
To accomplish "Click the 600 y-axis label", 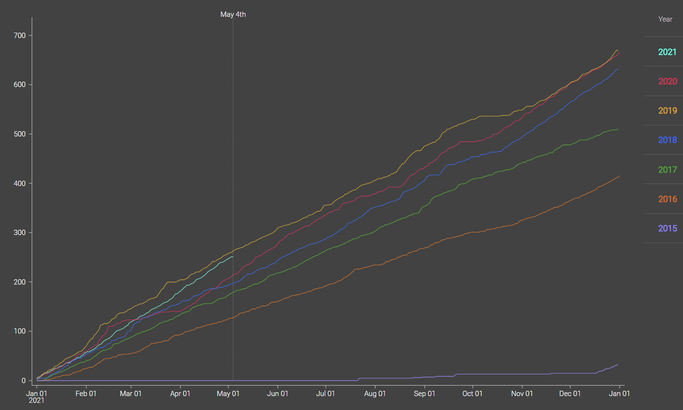I will (20, 85).
